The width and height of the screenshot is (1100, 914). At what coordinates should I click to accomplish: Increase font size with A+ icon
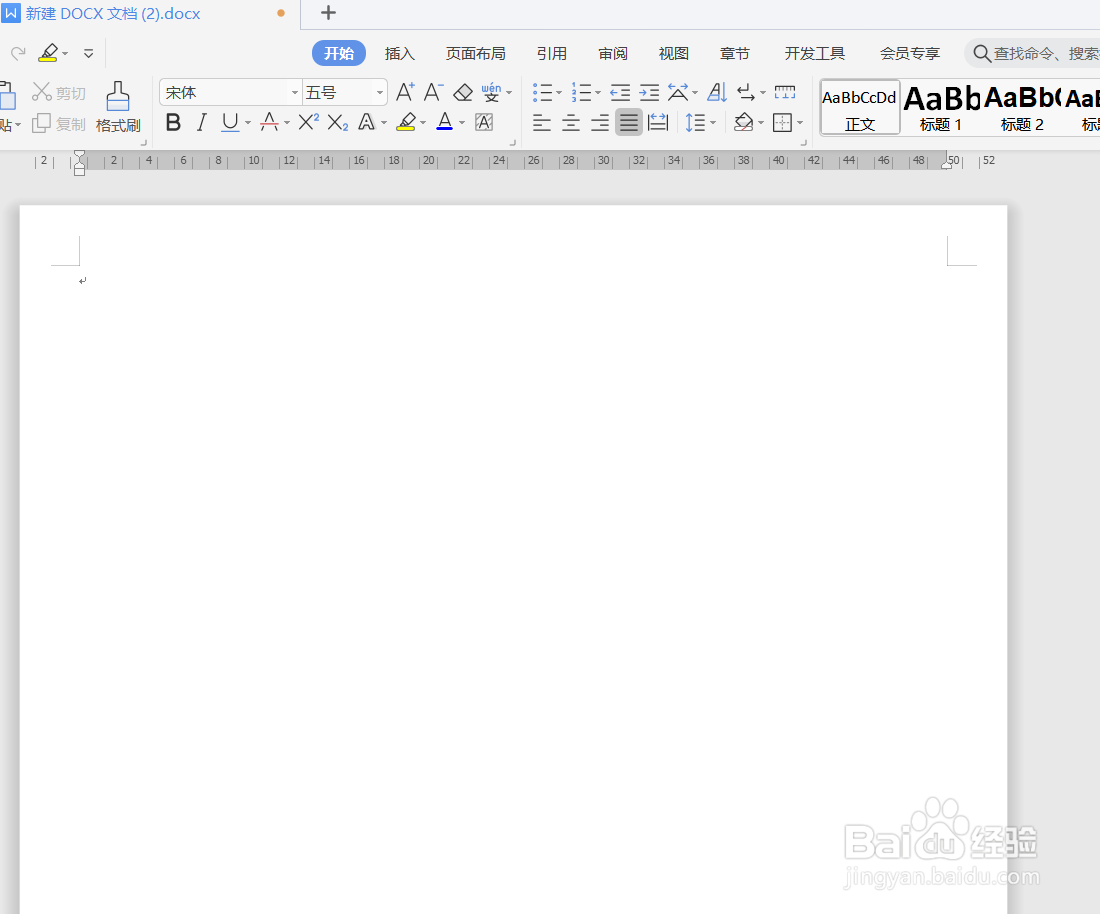tap(405, 92)
